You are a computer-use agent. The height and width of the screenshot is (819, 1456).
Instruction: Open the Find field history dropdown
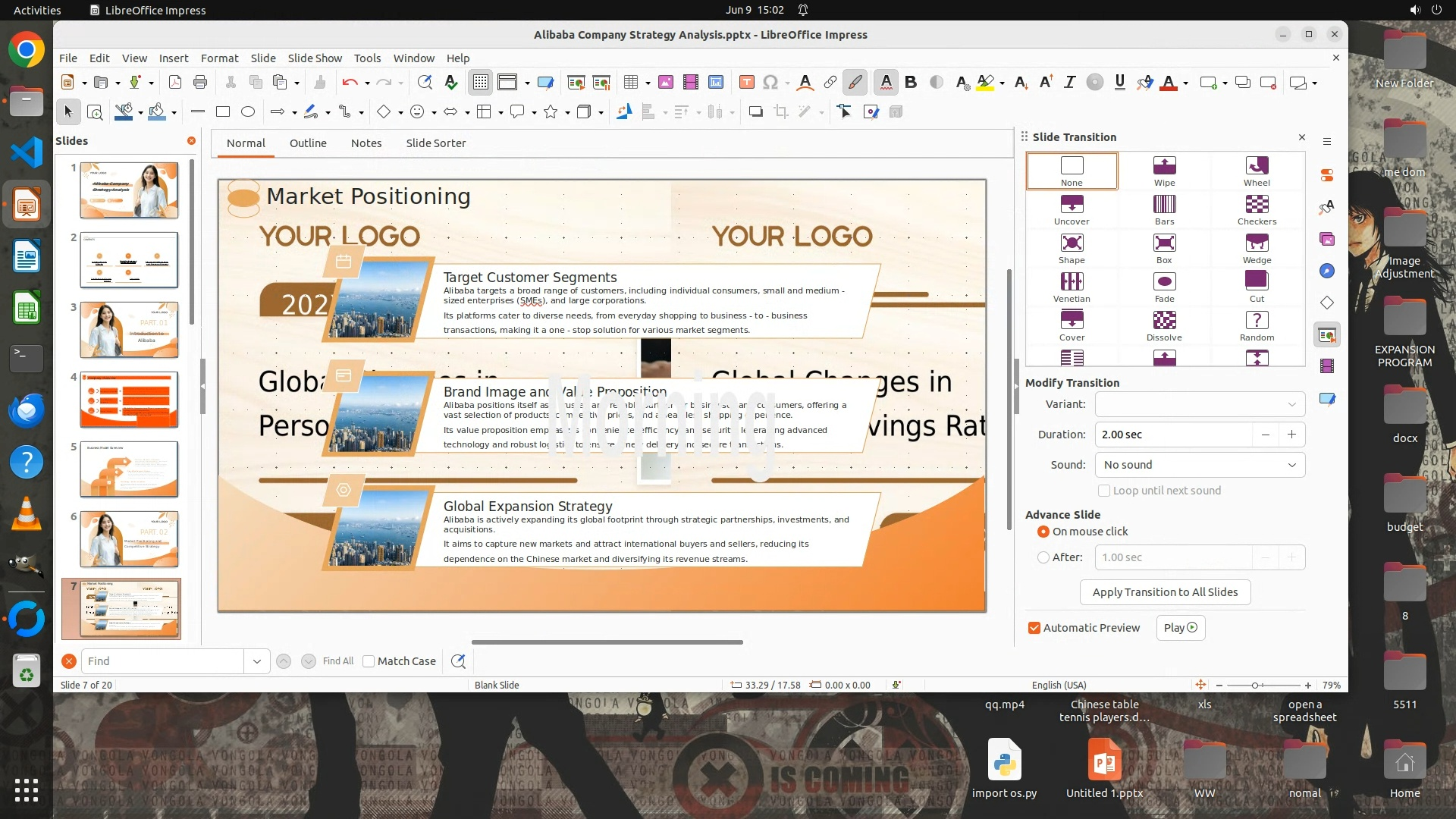click(x=256, y=661)
